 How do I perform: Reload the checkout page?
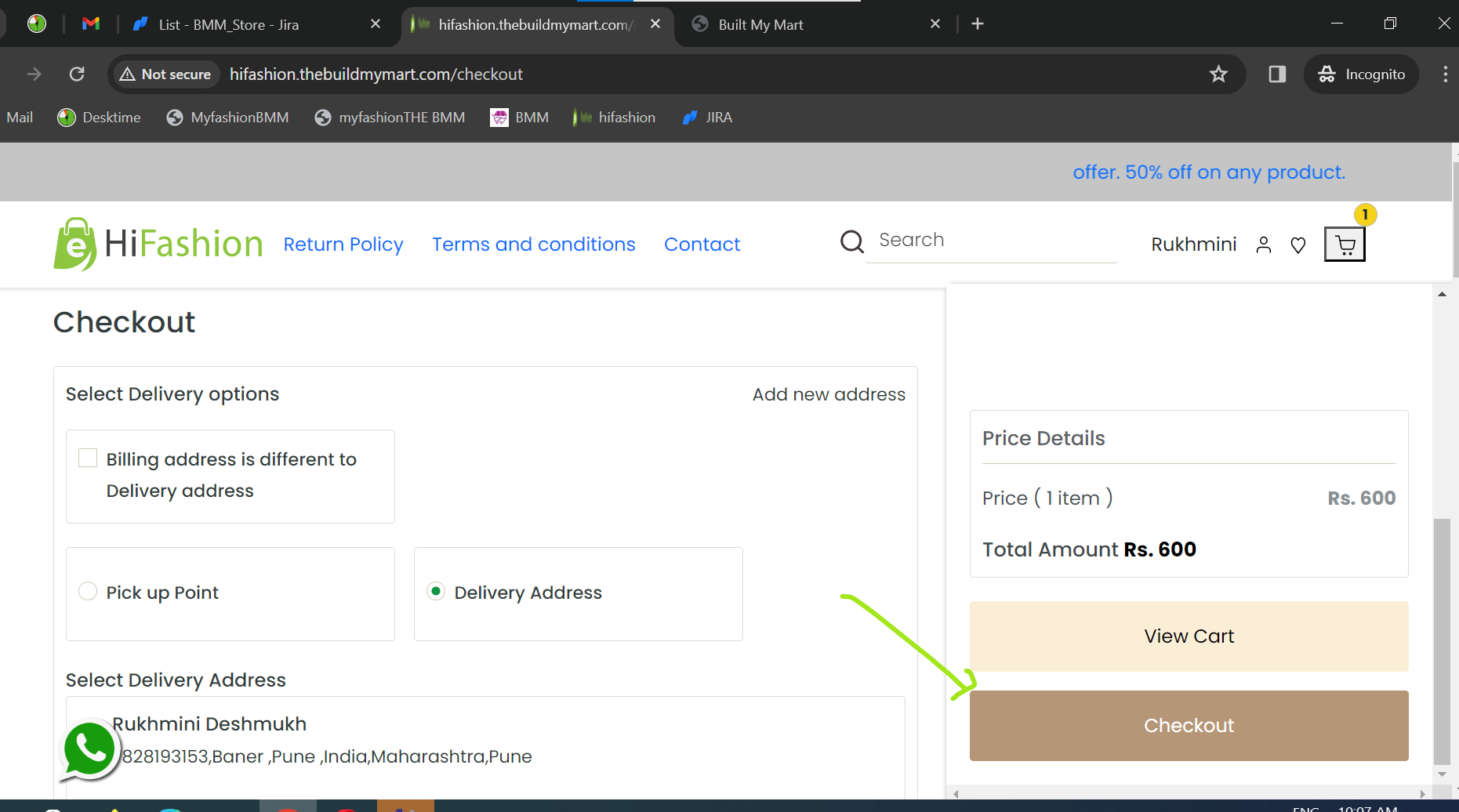[x=77, y=74]
